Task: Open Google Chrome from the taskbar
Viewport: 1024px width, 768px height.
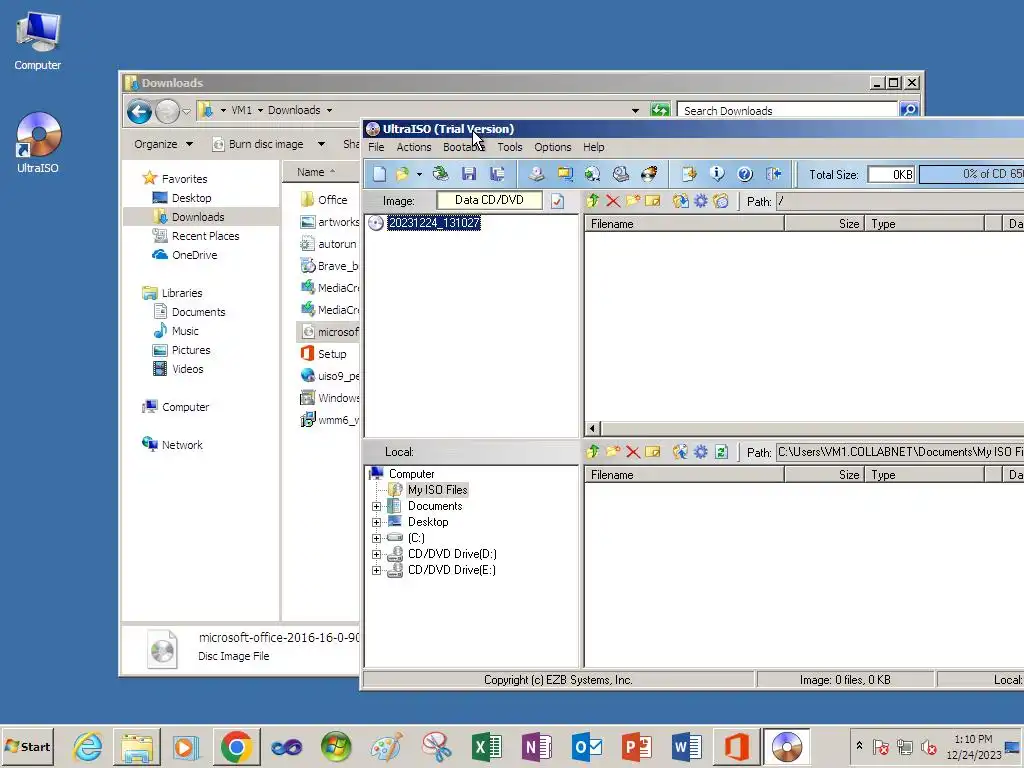Action: 236,746
